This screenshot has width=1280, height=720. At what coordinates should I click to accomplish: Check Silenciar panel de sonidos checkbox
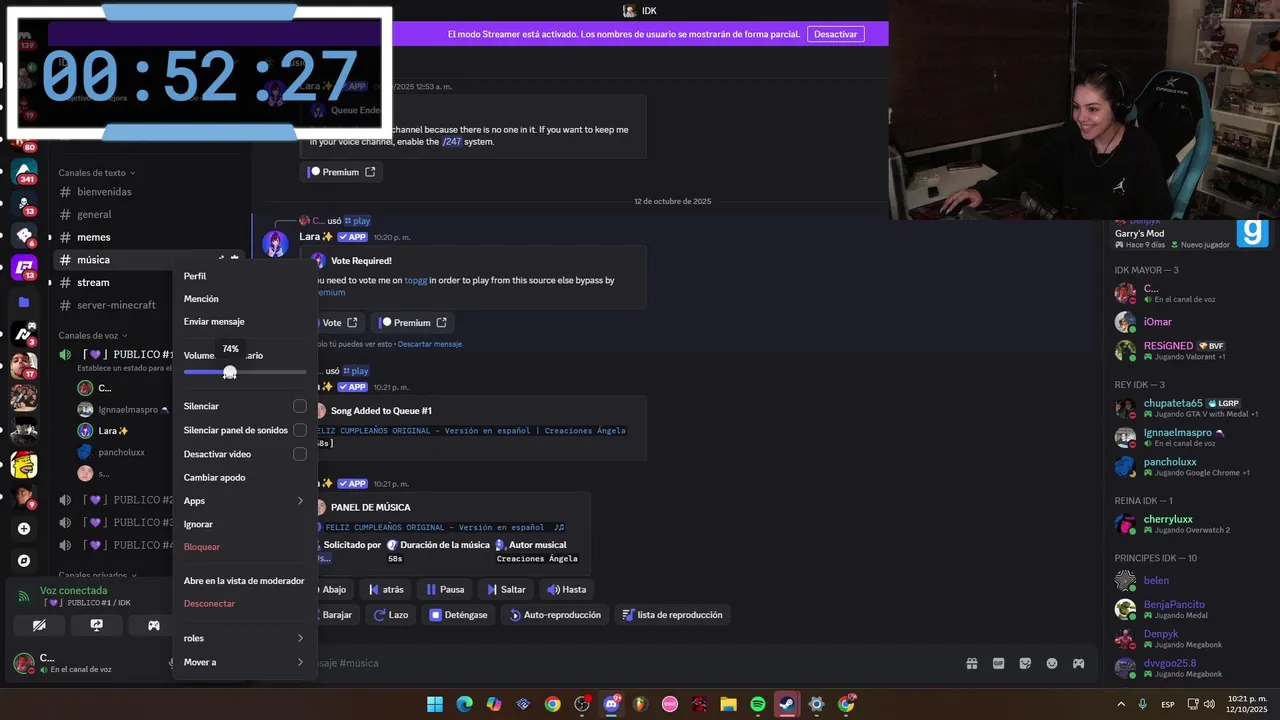coord(299,430)
